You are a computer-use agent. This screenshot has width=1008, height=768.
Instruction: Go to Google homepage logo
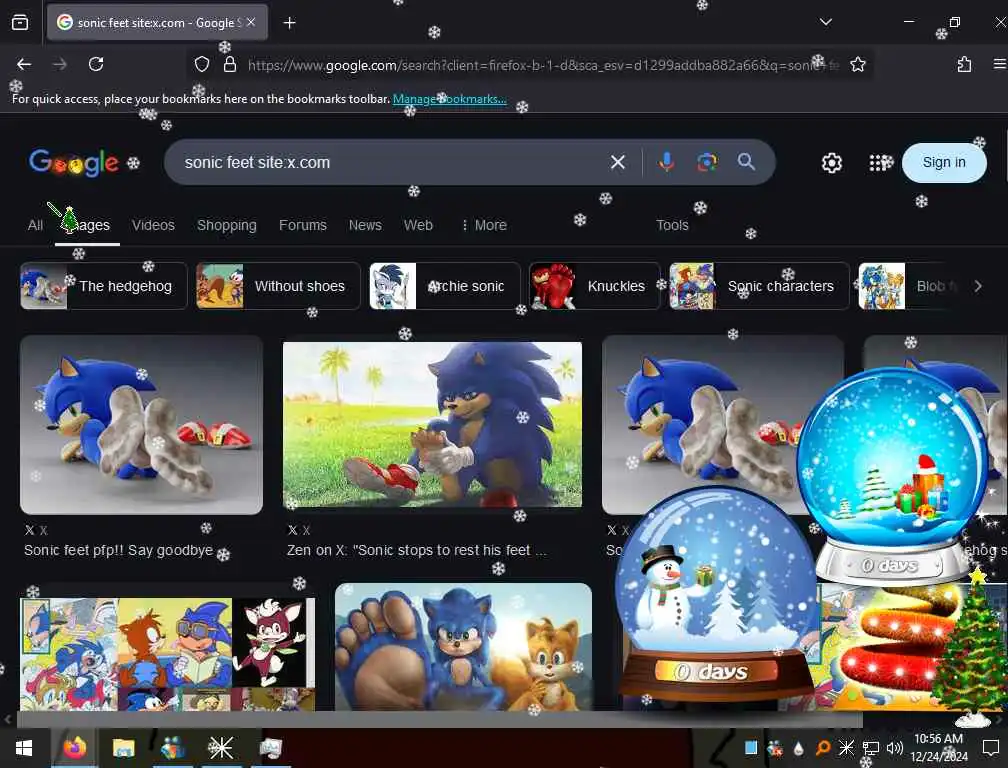click(x=73, y=163)
